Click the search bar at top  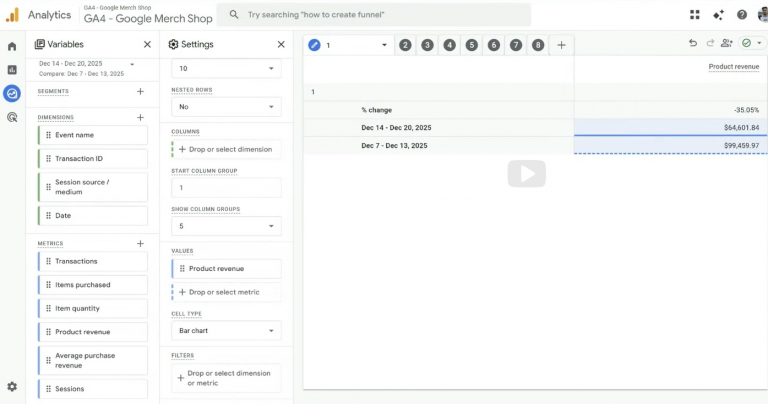pos(374,15)
